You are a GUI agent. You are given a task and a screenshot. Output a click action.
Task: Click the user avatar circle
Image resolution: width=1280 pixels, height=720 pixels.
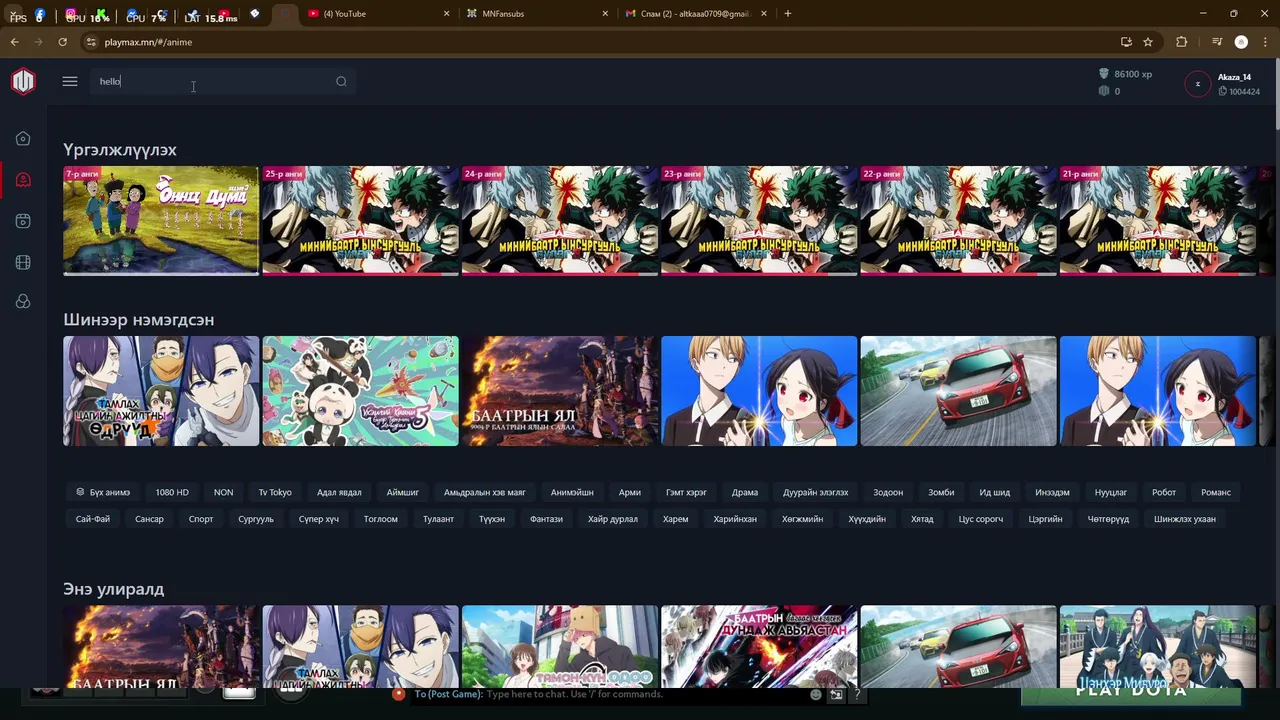pos(1198,84)
